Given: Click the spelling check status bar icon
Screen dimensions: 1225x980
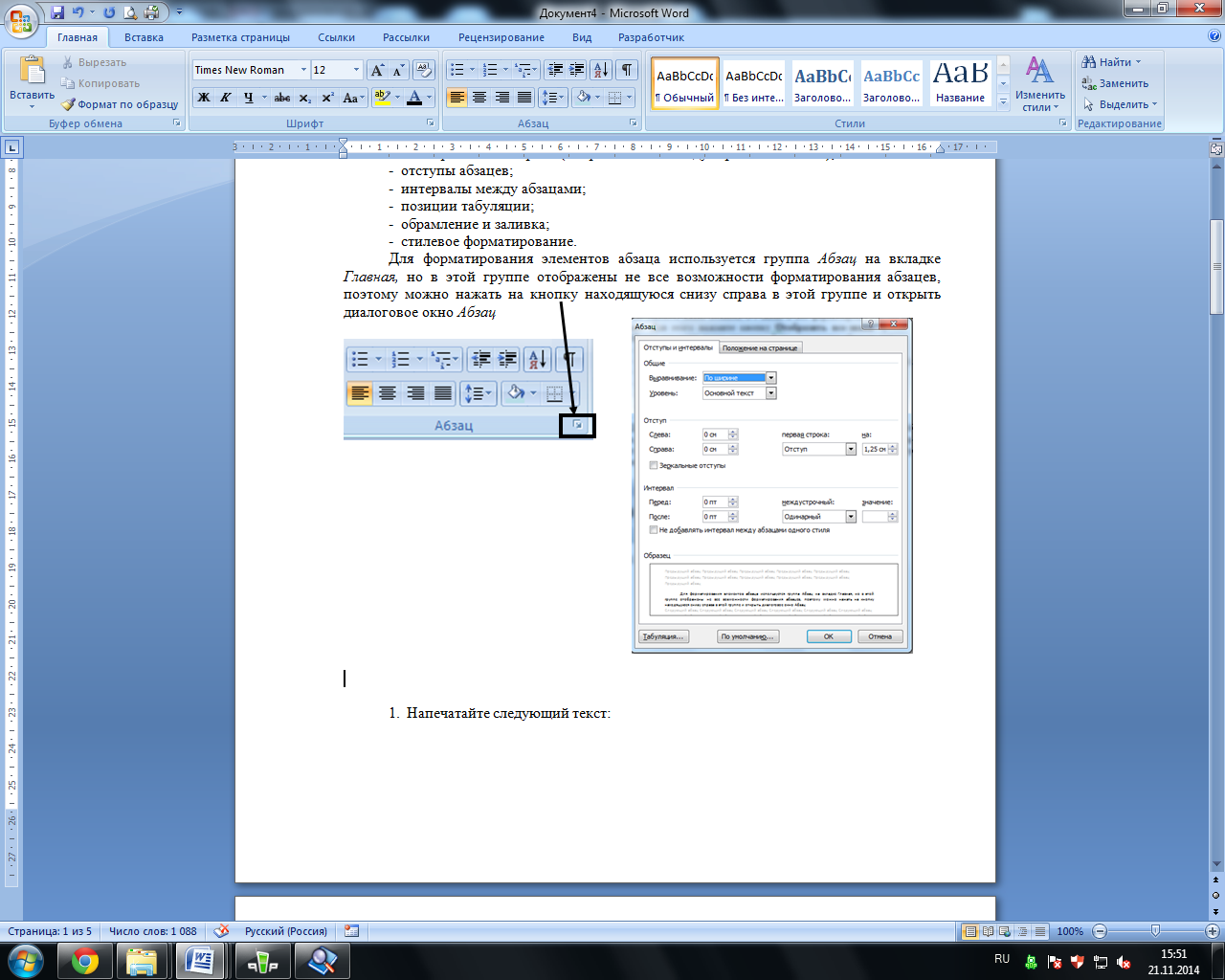Looking at the screenshot, I should [222, 930].
